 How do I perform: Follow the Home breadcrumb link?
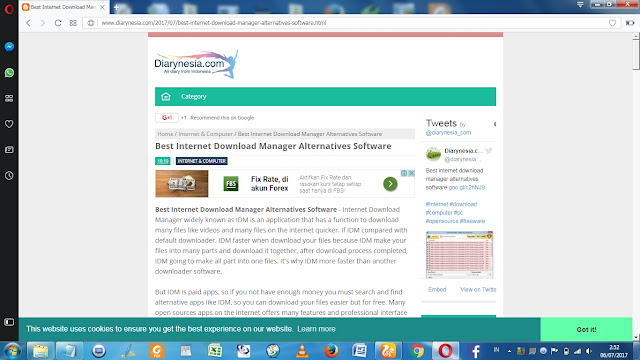tap(165, 134)
